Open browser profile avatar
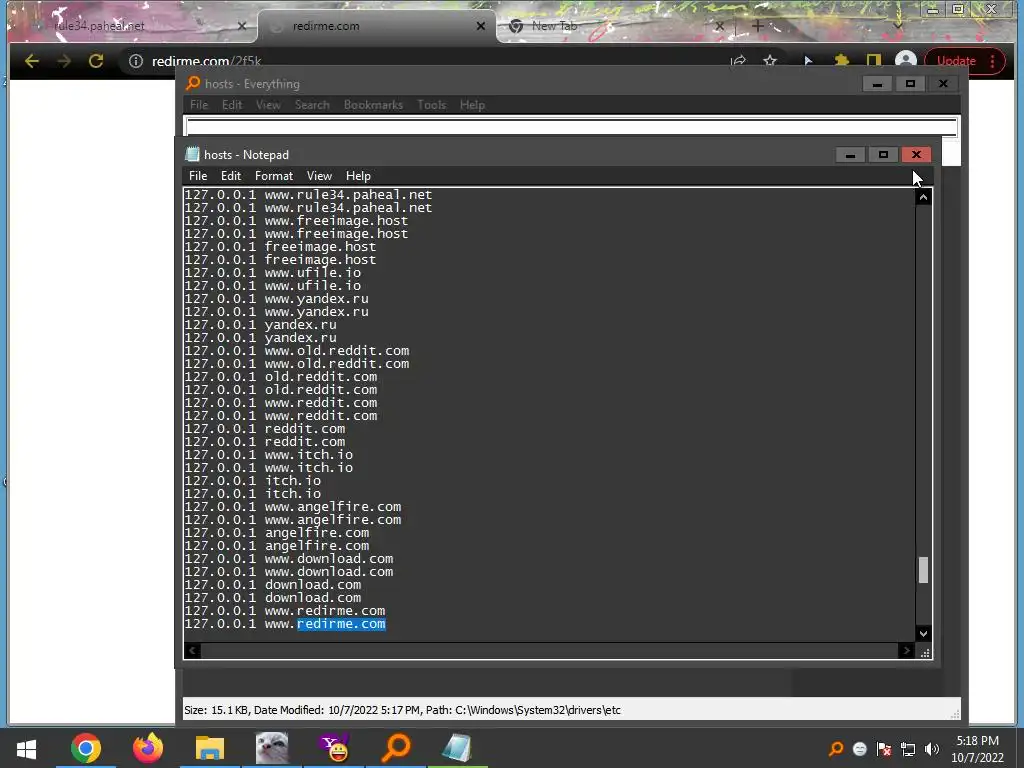Screen dimensions: 1024x768 point(906,61)
